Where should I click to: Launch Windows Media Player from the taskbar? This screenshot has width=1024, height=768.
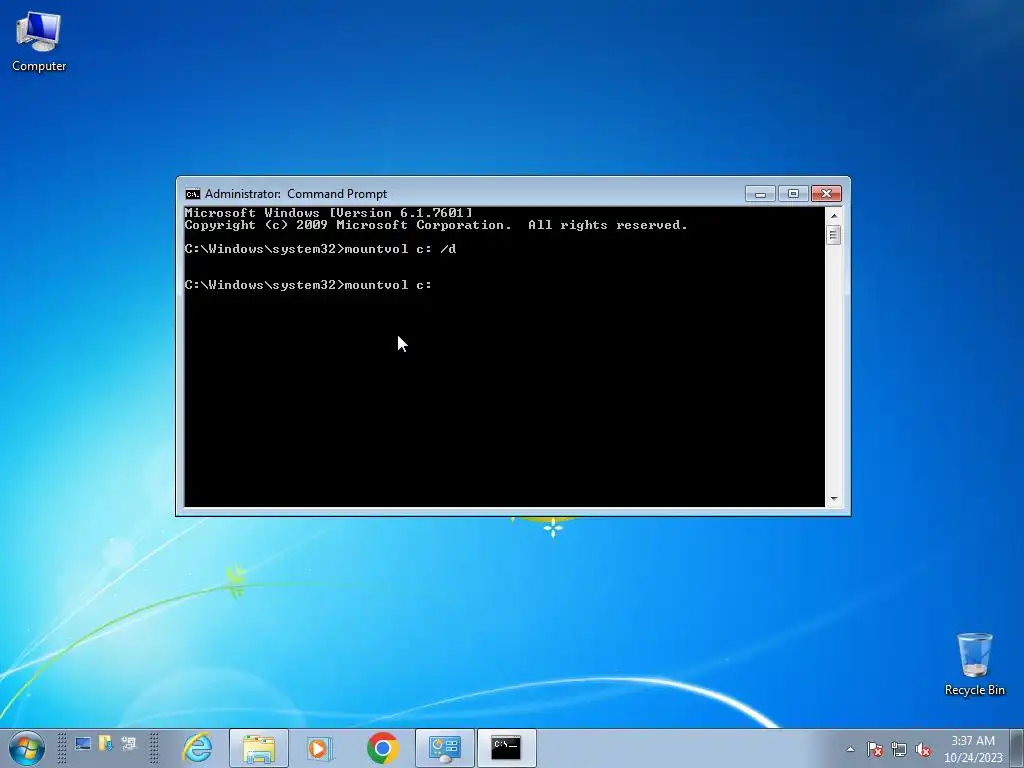point(320,748)
